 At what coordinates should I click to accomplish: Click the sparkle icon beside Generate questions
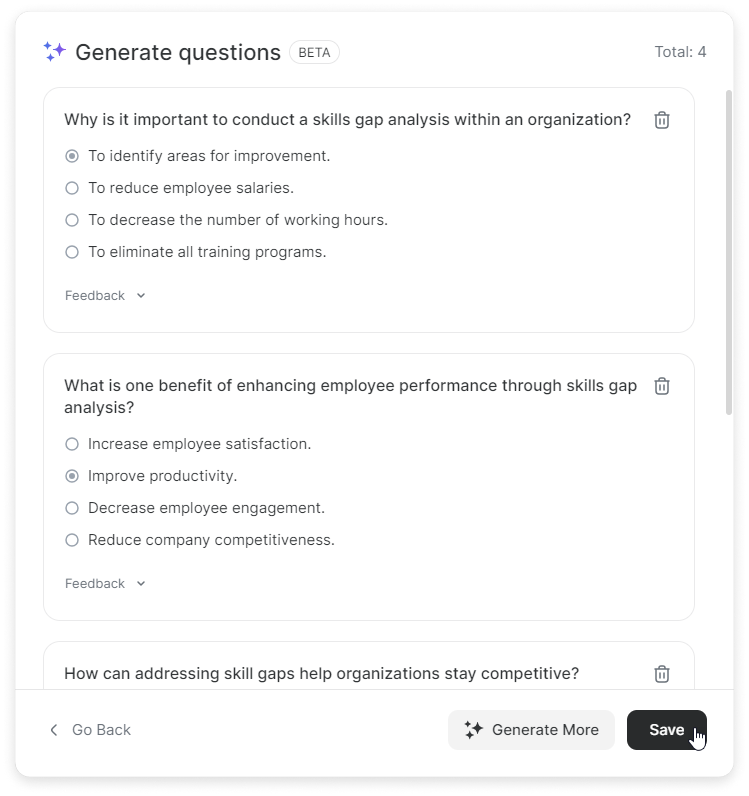(54, 52)
